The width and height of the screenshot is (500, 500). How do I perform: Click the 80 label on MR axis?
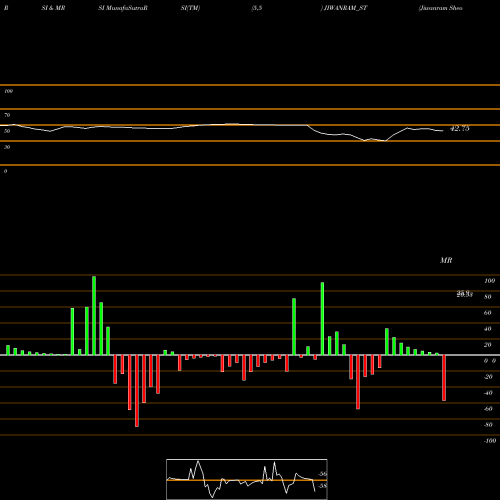[488, 297]
